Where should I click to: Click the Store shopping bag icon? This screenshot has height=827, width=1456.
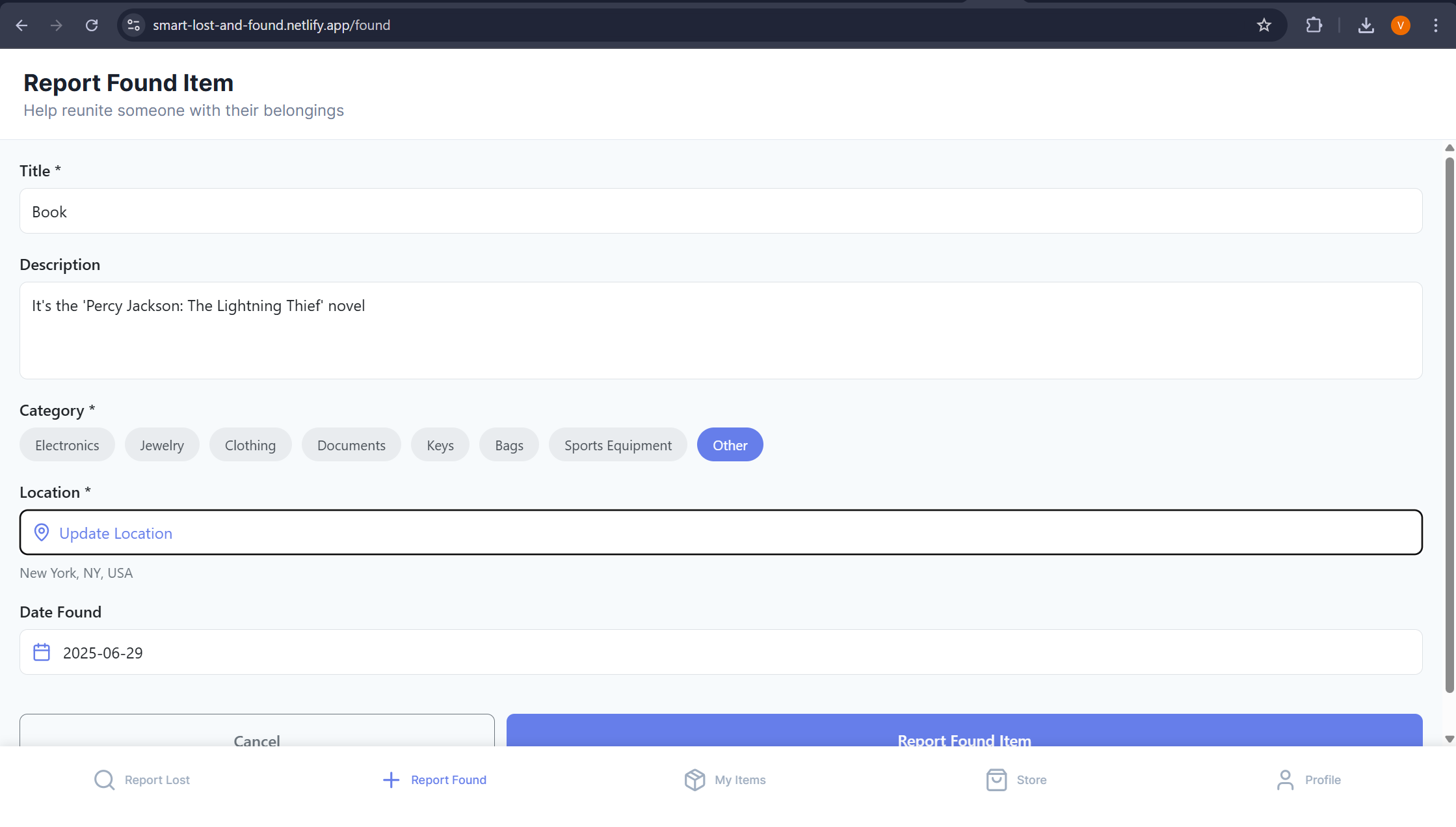[996, 780]
